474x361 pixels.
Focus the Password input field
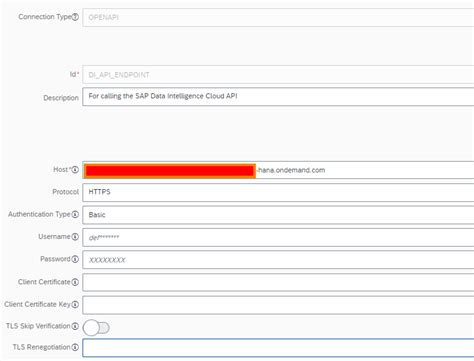tap(278, 260)
